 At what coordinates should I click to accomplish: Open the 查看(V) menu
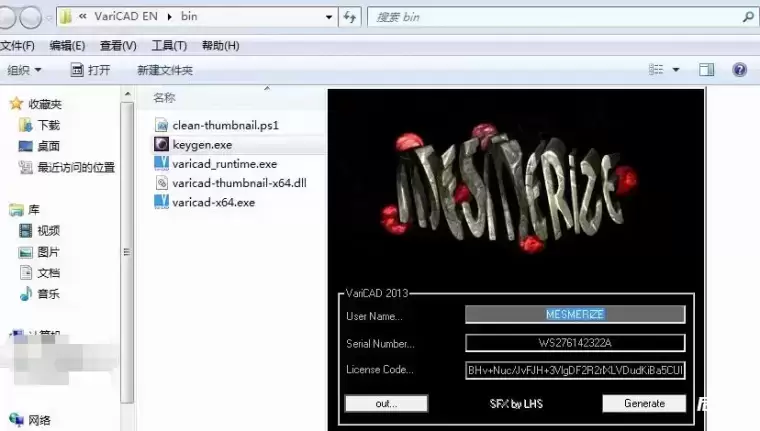click(x=118, y=46)
